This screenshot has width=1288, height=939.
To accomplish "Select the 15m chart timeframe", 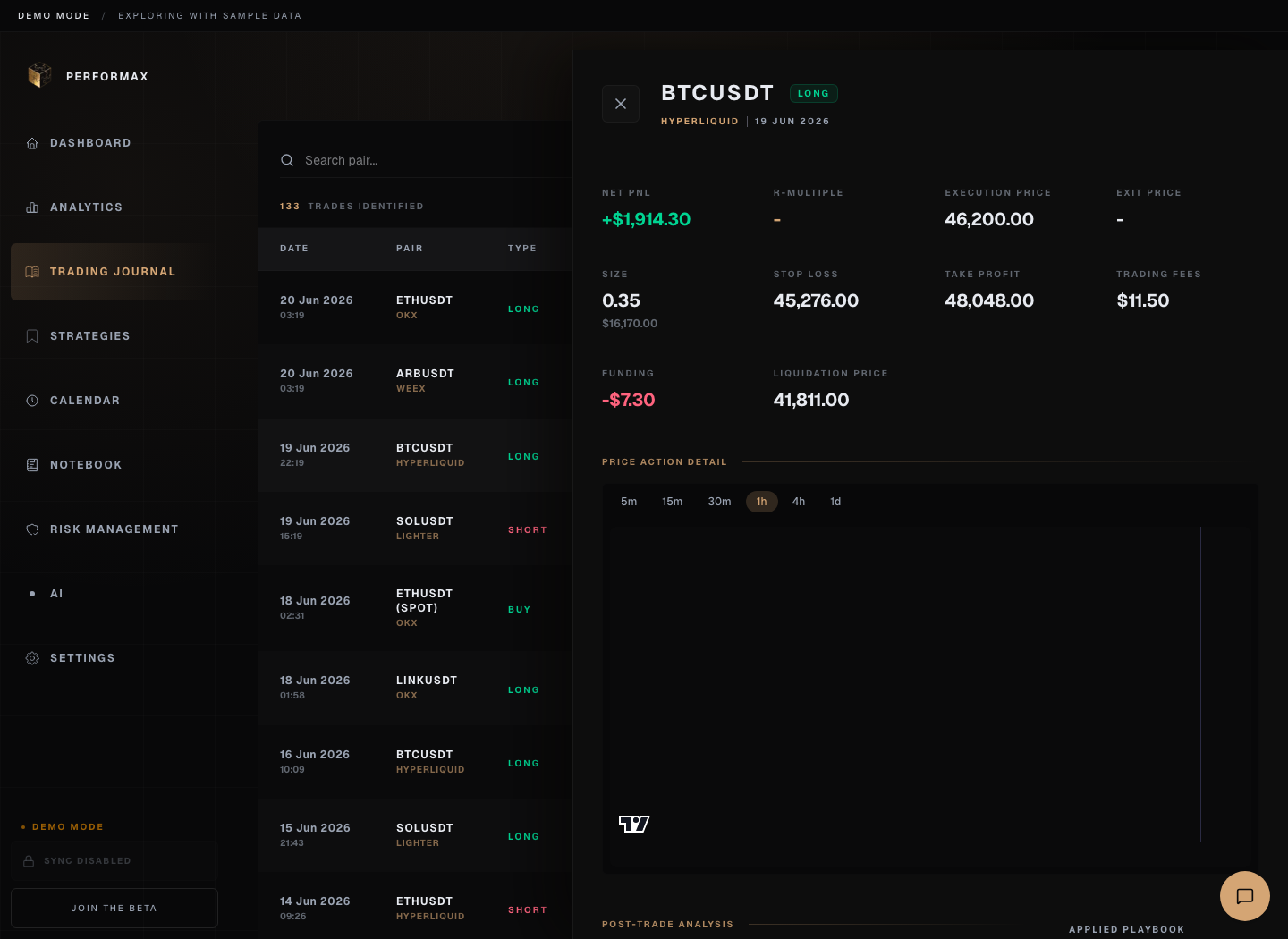I will tap(672, 502).
